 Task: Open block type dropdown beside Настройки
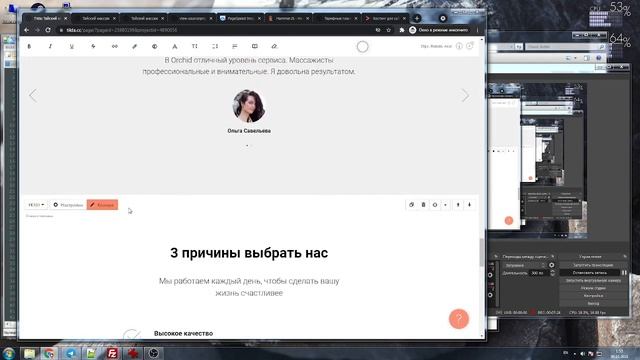click(x=36, y=205)
